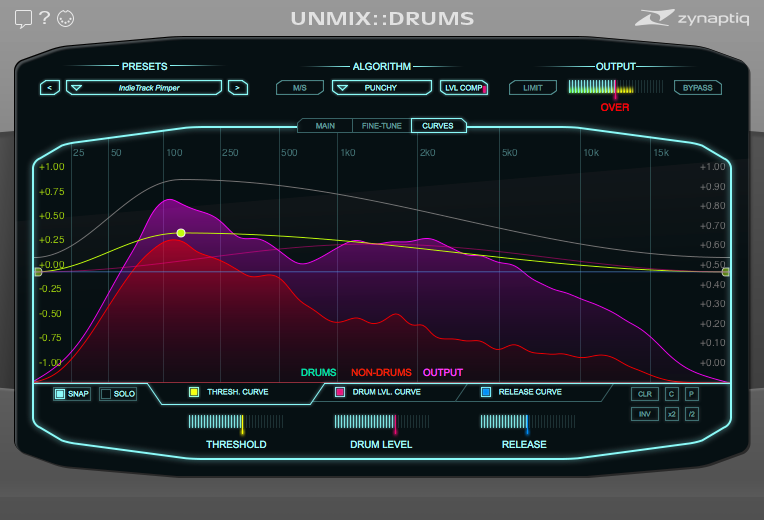Screen dimensions: 764x520
Task: Go to next preset arrow
Action: click(238, 88)
